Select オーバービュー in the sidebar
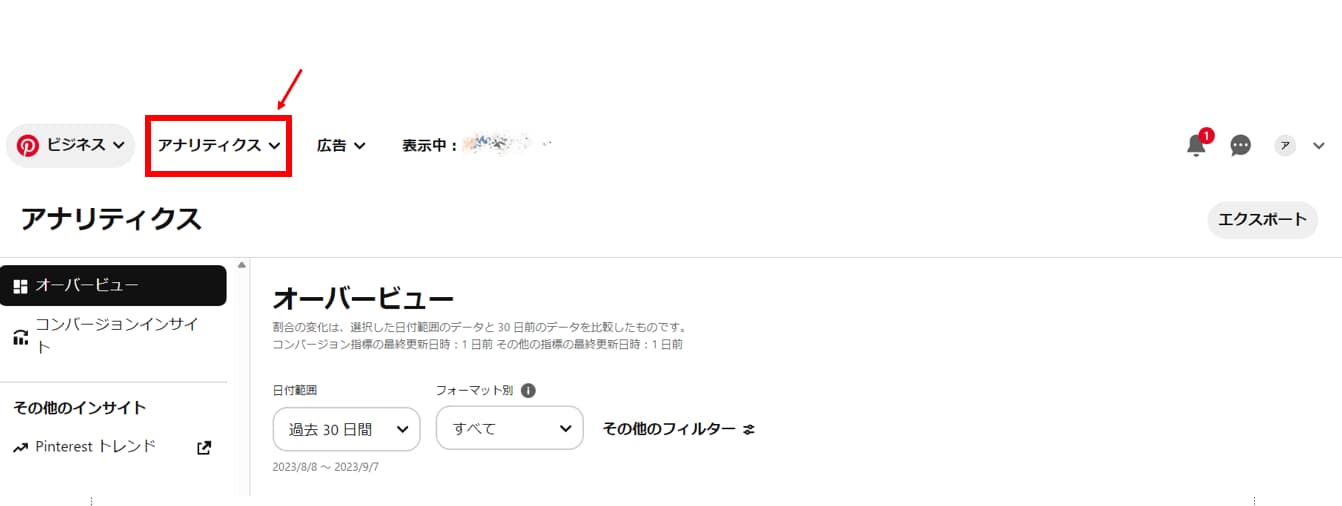Viewport: 1342px width, 506px height. tap(113, 286)
